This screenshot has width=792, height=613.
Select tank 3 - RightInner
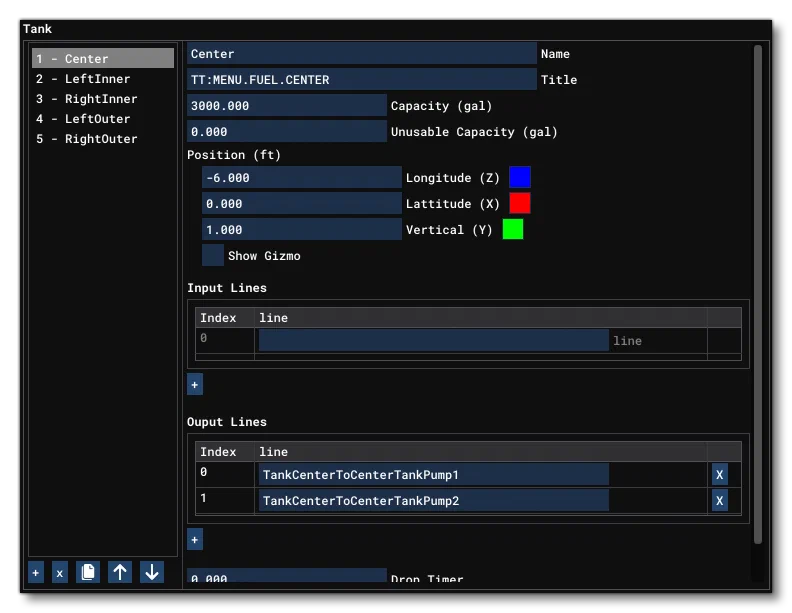(103, 99)
